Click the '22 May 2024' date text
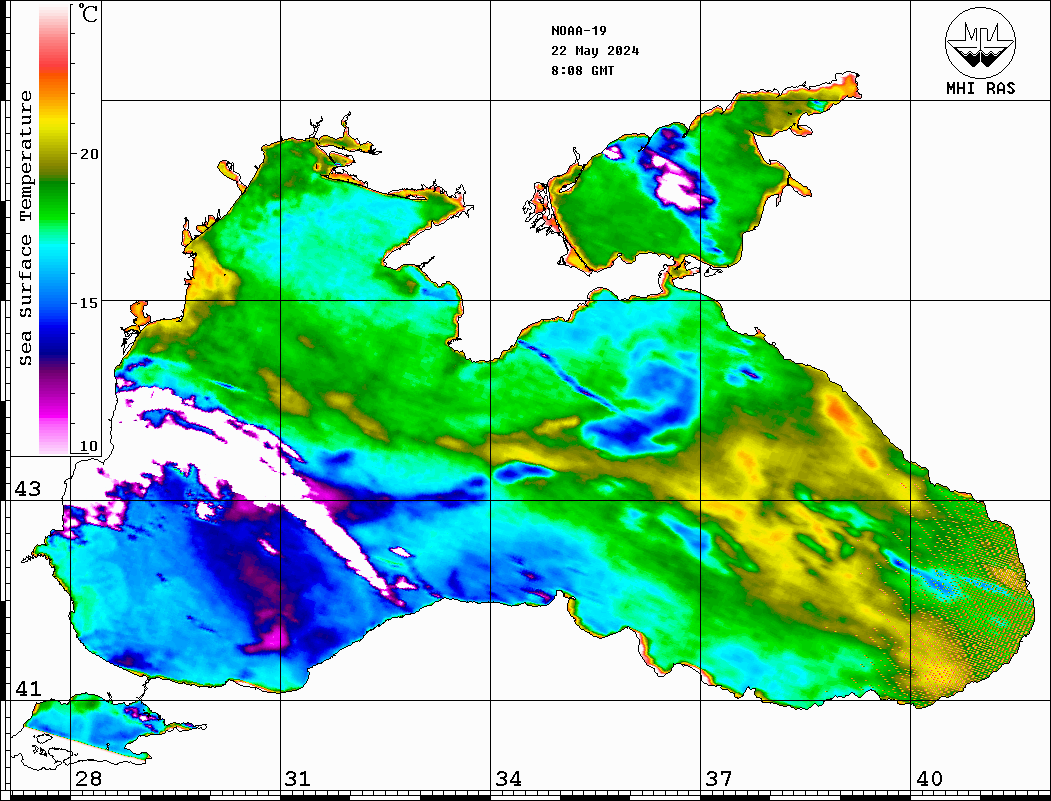This screenshot has width=1051, height=801. (595, 51)
